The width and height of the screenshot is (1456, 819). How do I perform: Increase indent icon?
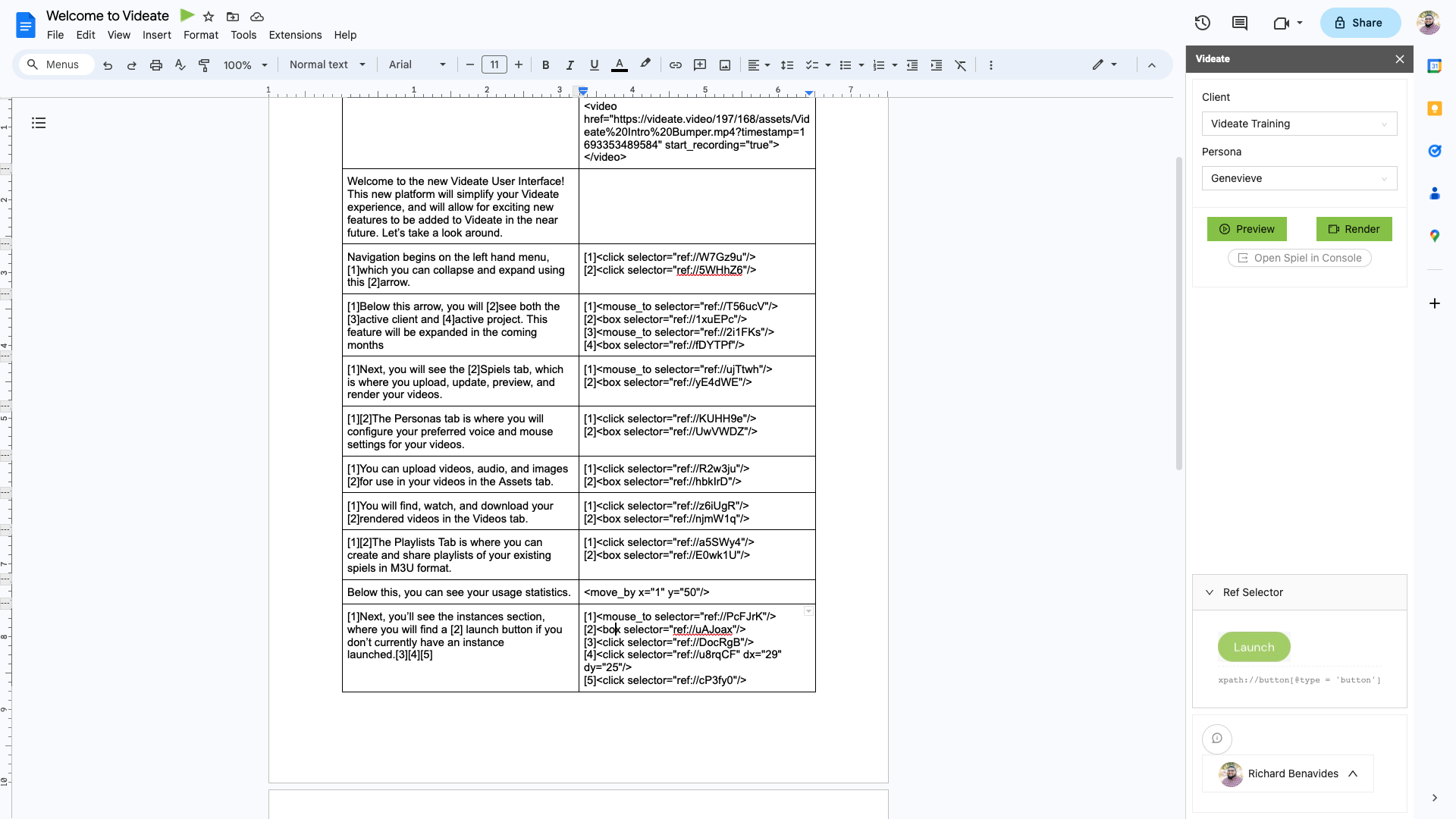[937, 65]
